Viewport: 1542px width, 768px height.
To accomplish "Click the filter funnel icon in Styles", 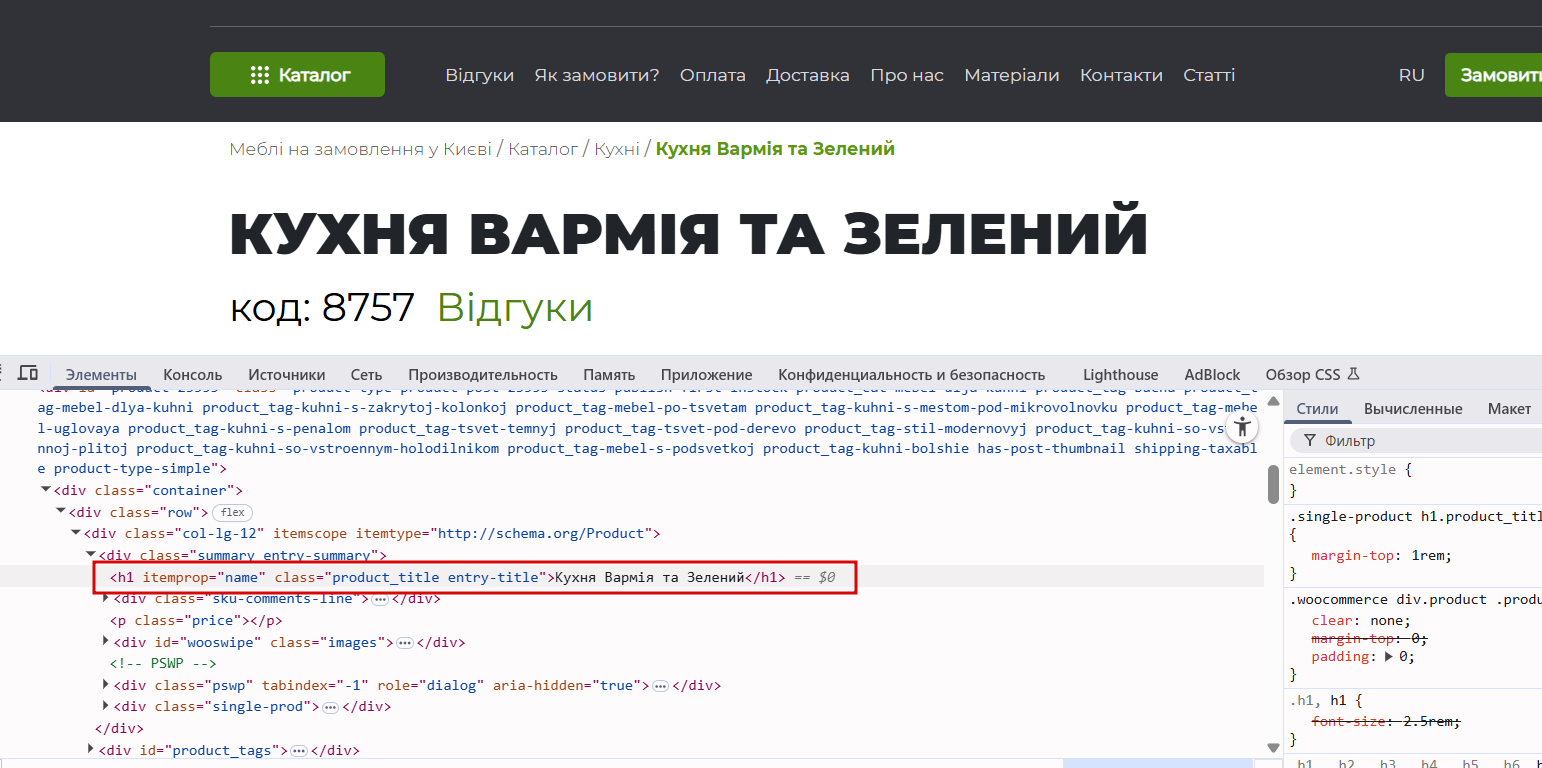I will coord(1309,440).
